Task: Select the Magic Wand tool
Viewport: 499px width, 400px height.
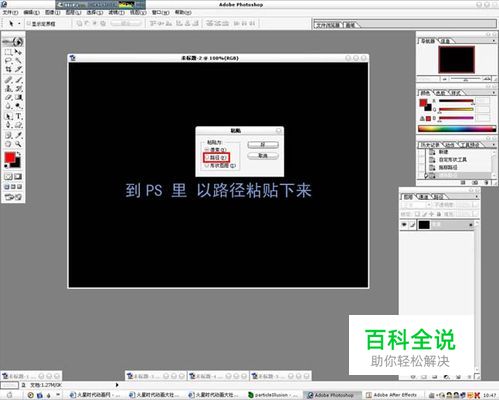Action: coord(18,61)
